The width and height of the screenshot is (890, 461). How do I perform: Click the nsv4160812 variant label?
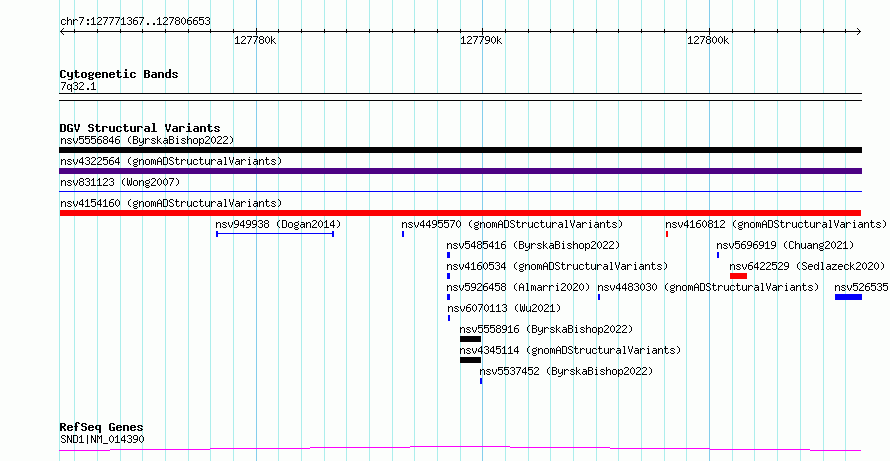click(776, 224)
